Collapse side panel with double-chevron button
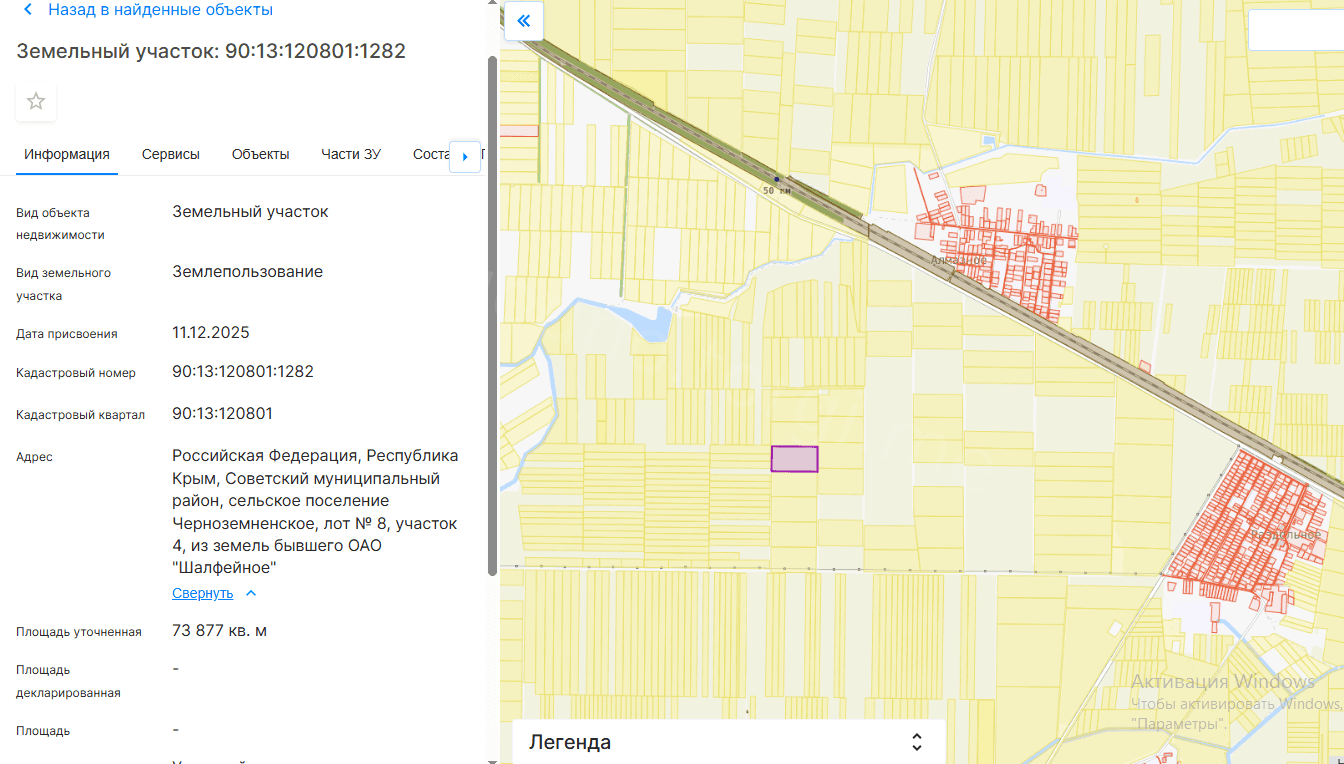Viewport: 1344px width, 764px height. coord(523,20)
